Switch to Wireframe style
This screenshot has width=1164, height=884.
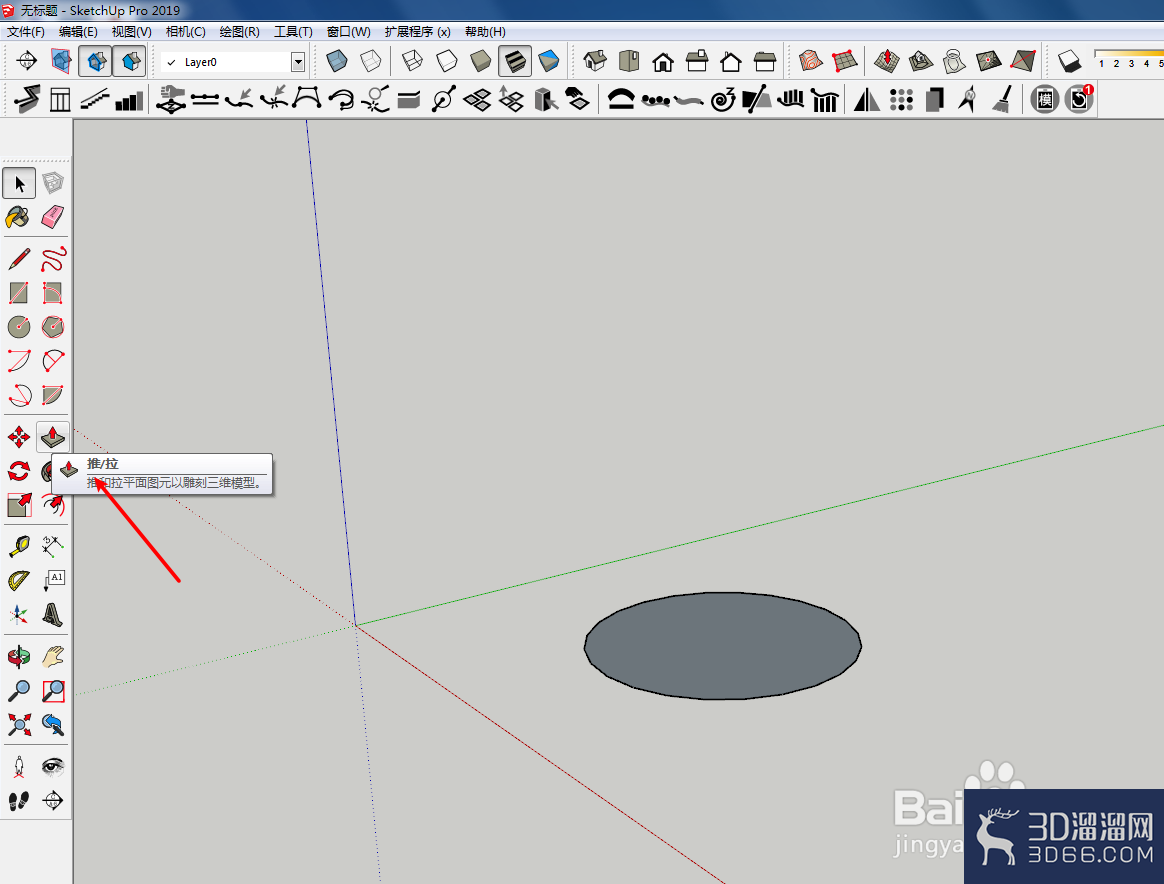tap(412, 61)
